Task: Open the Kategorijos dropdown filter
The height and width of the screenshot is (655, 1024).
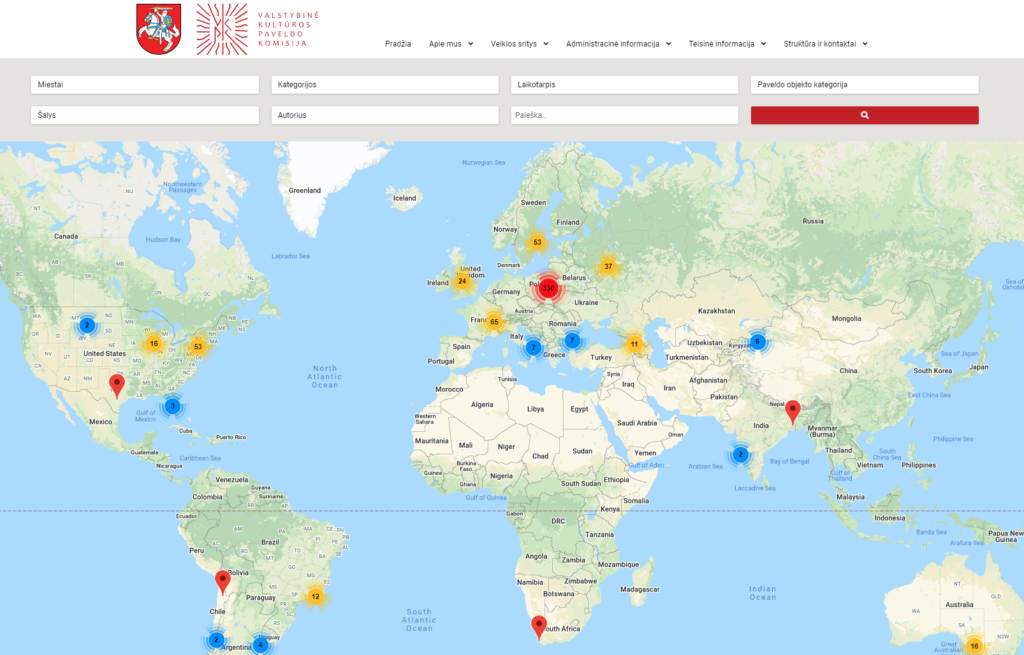Action: [x=384, y=85]
